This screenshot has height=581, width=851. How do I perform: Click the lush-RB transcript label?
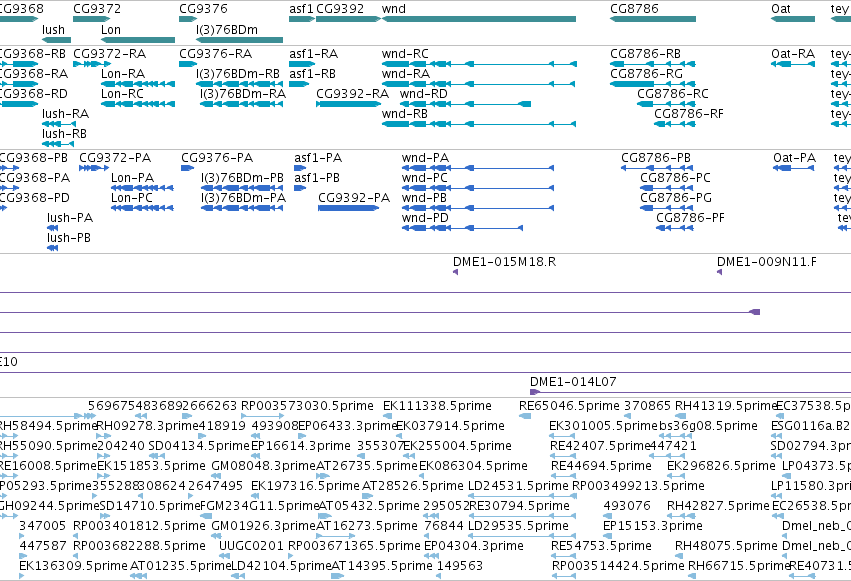(65, 134)
